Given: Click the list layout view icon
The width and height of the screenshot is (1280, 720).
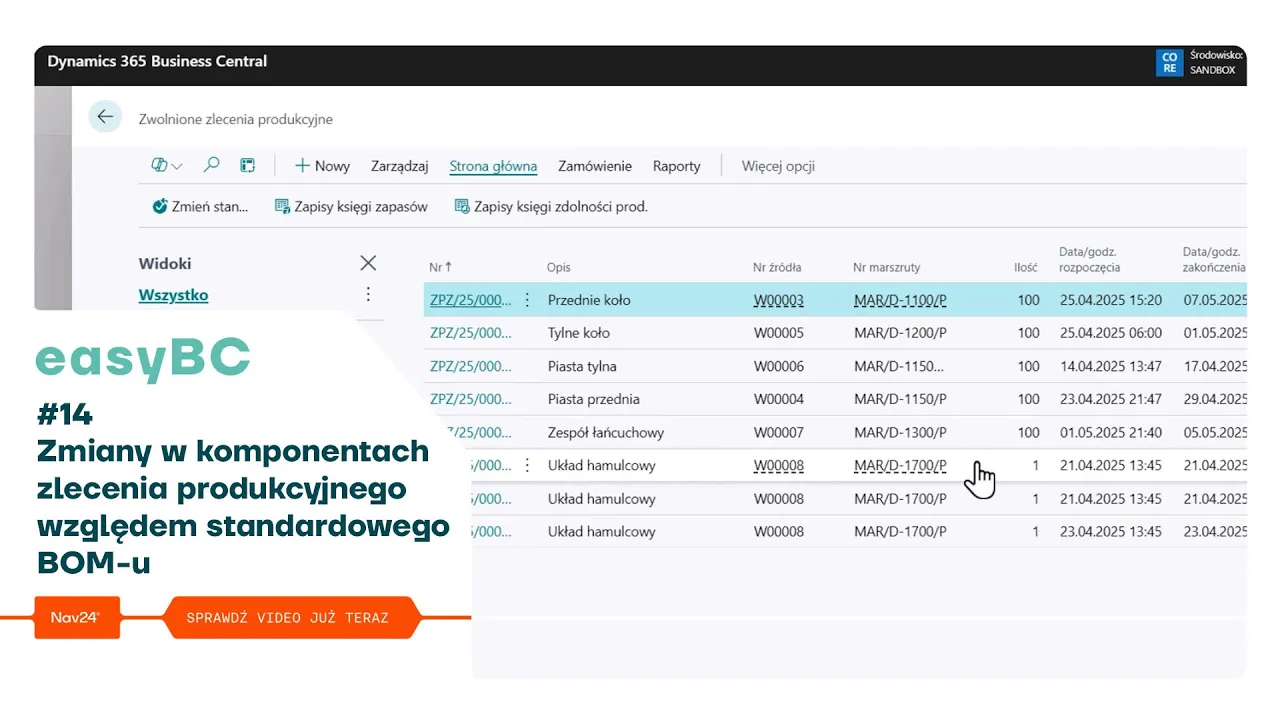Looking at the screenshot, I should click(x=248, y=166).
